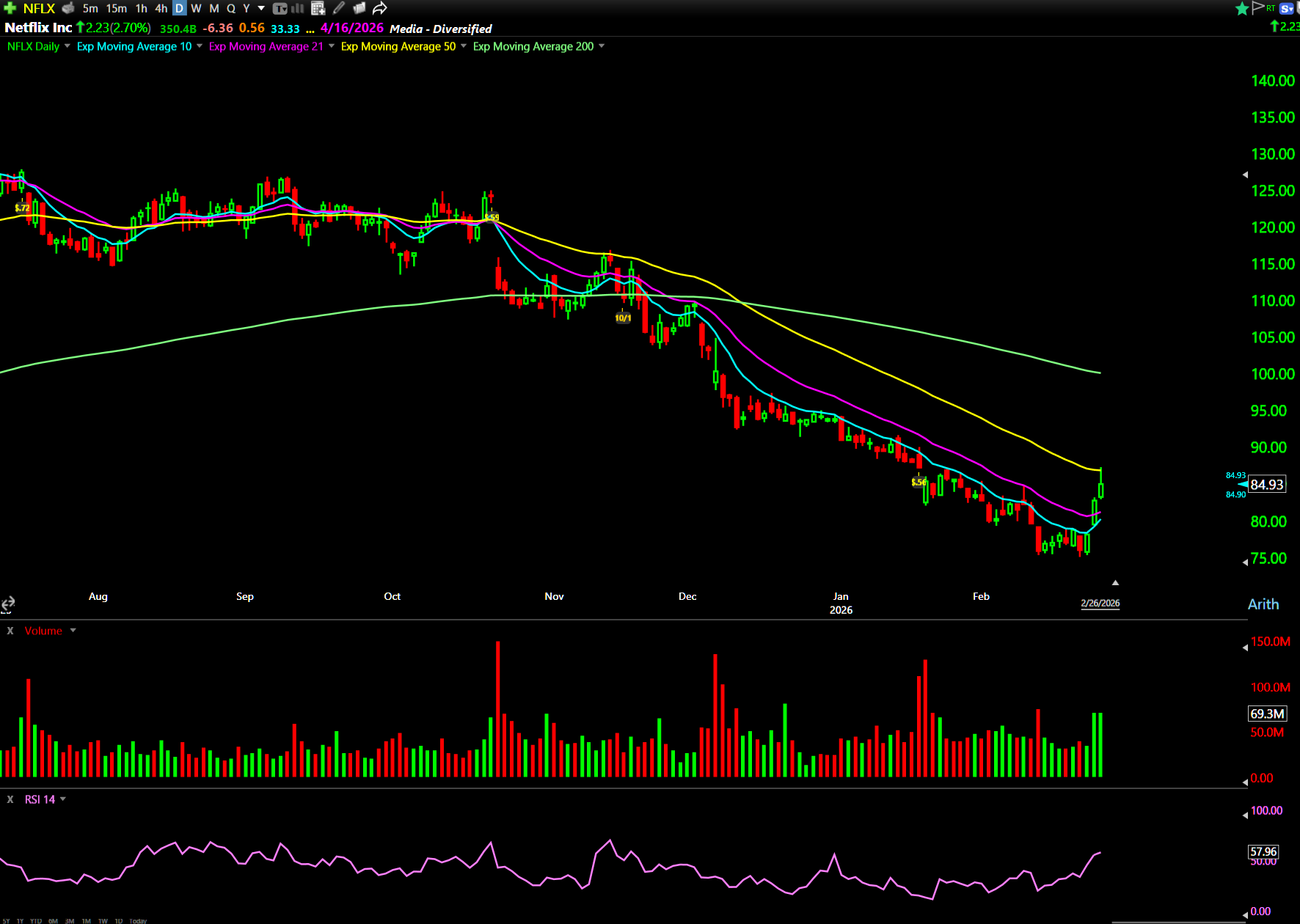Open the RSI 14 indicator dropdown
Image resolution: width=1300 pixels, height=924 pixels.
tap(62, 799)
